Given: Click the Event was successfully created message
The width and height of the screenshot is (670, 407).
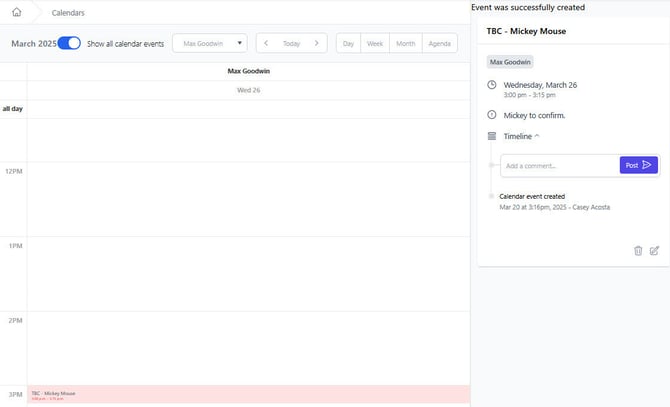Looking at the screenshot, I should 528,7.
